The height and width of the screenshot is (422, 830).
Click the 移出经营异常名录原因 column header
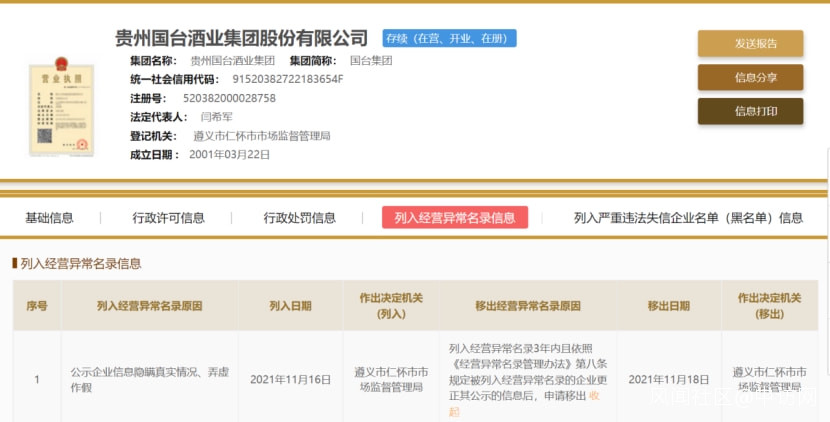click(528, 306)
